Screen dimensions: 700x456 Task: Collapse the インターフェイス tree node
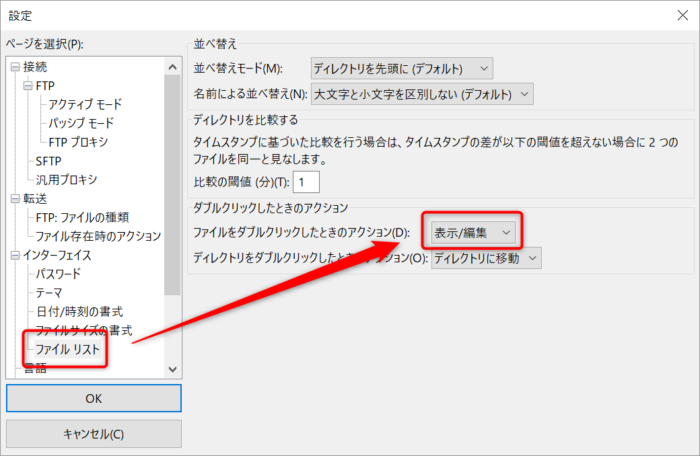[15, 255]
